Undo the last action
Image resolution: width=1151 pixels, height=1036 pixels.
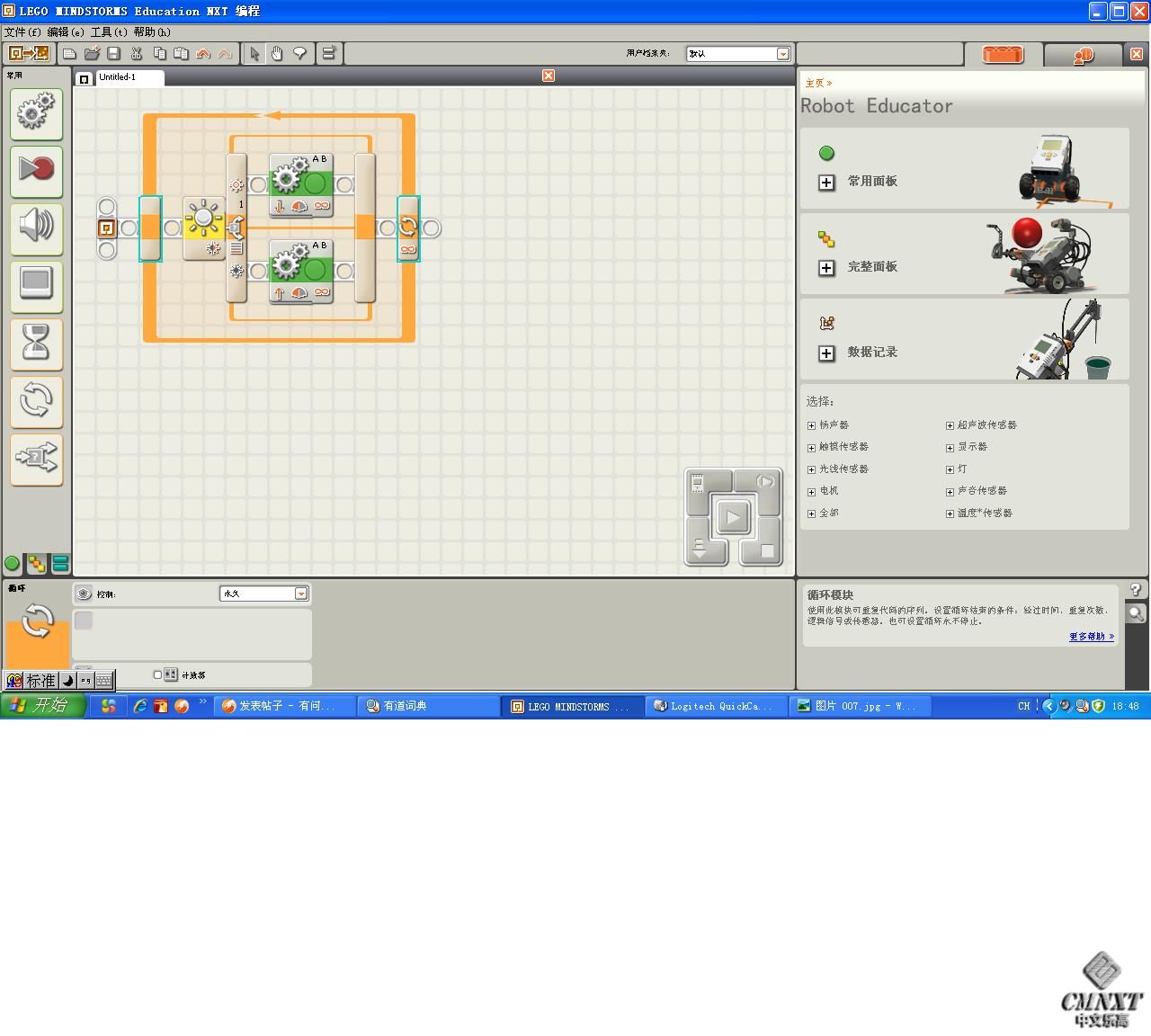click(203, 54)
